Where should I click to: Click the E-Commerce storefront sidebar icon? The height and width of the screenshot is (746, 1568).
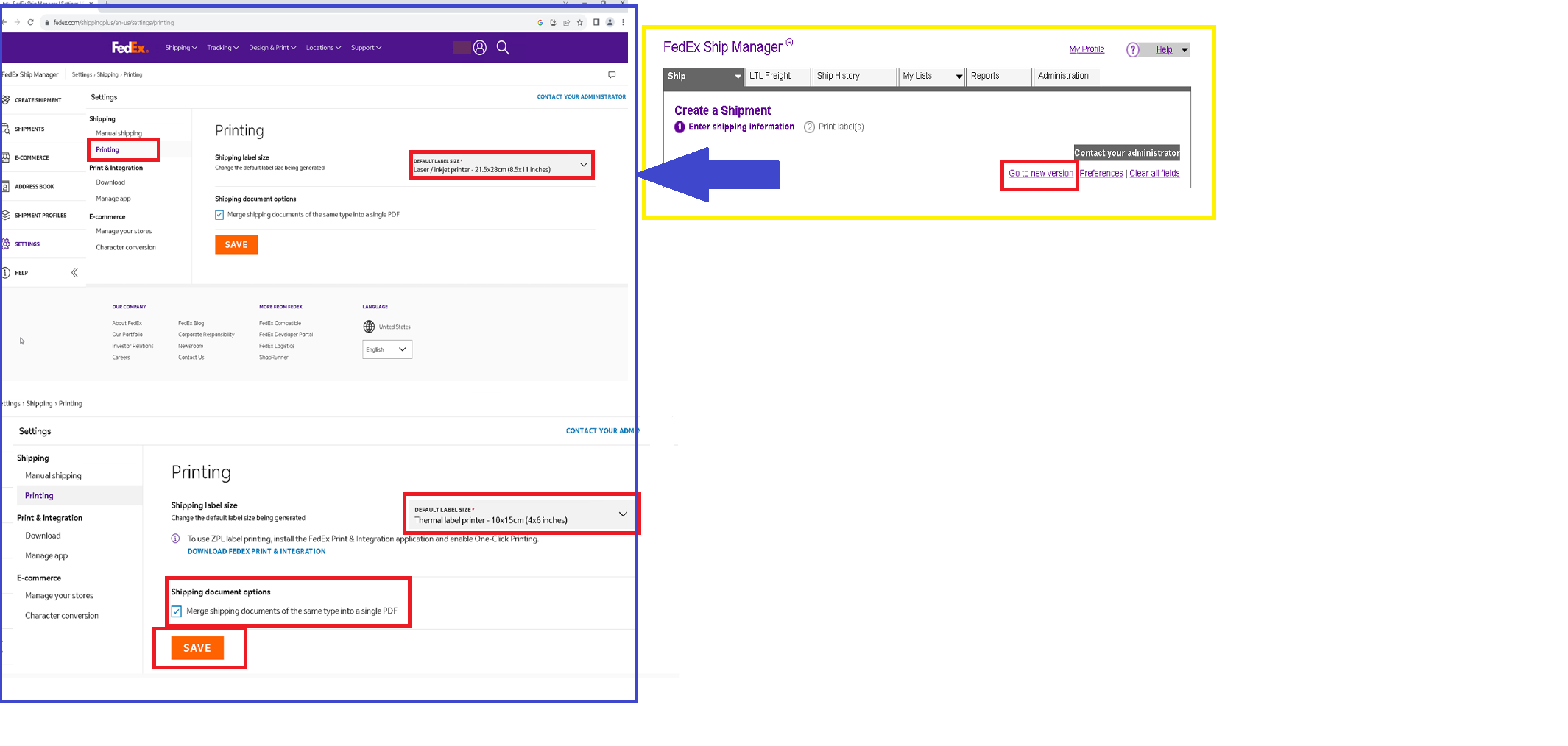(x=7, y=157)
